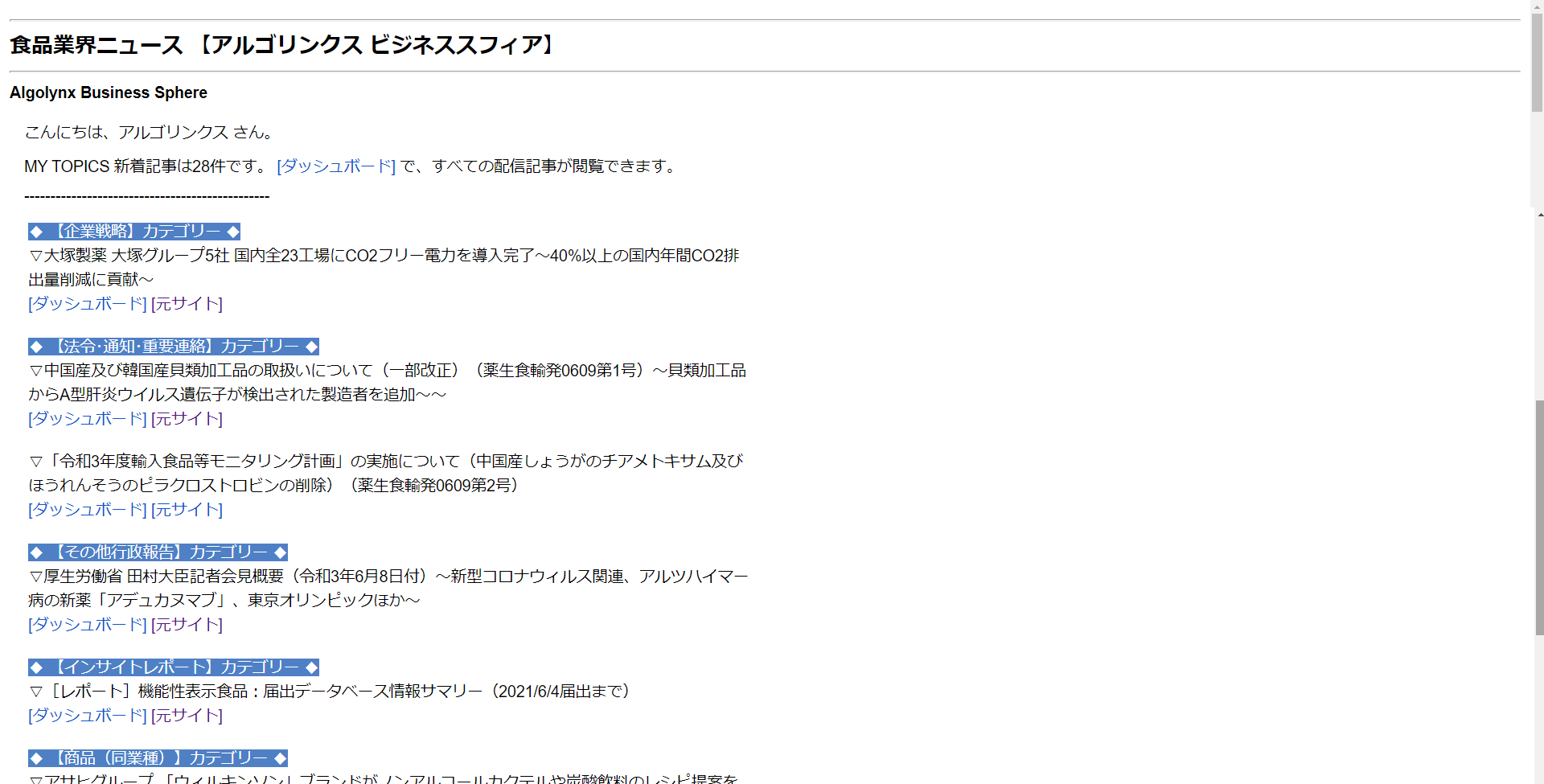Viewport: 1544px width, 784px height.
Task: Open the ダッシュボード link in MY TOPICS line
Action: (336, 166)
